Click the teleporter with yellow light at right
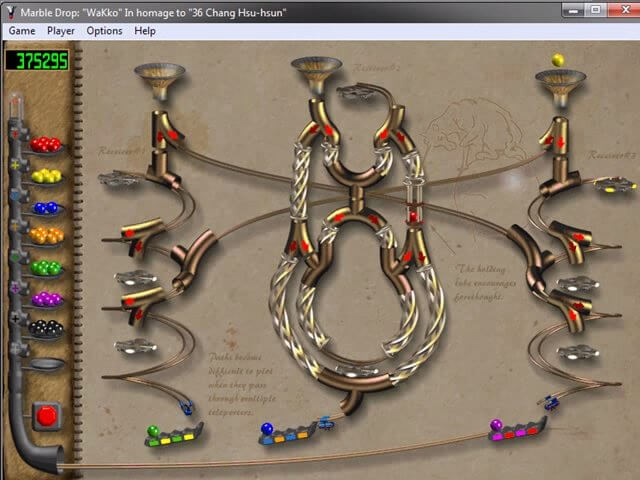Viewport: 640px width, 480px height. point(614,184)
